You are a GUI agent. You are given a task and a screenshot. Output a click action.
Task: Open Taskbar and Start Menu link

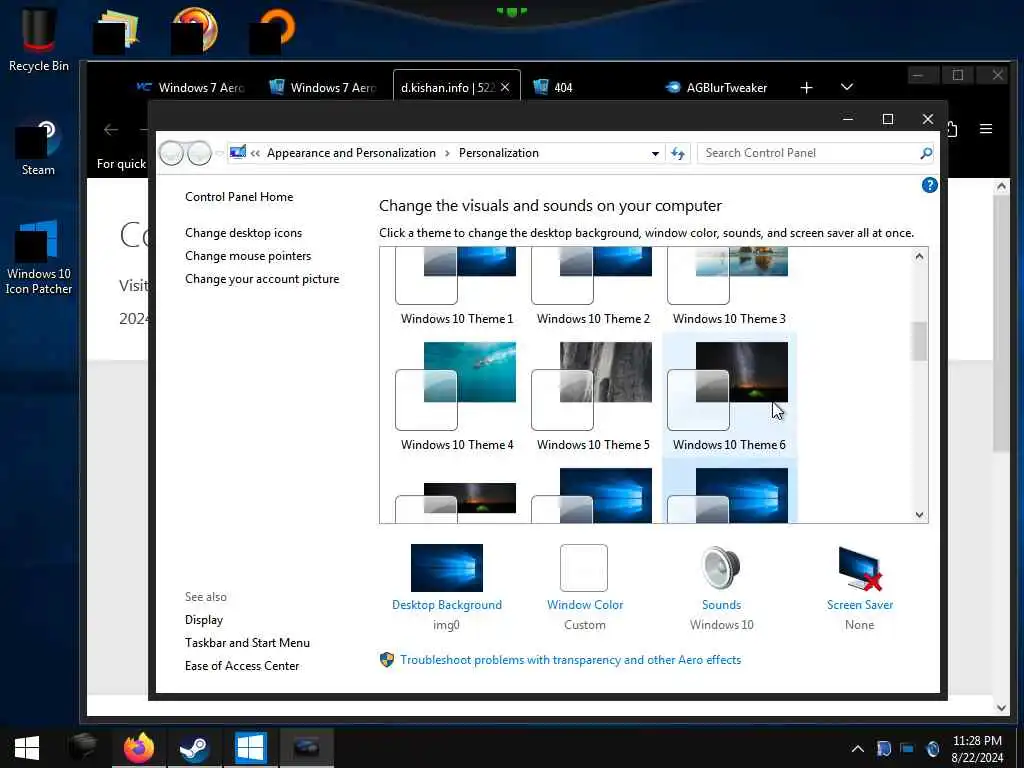pos(248,643)
